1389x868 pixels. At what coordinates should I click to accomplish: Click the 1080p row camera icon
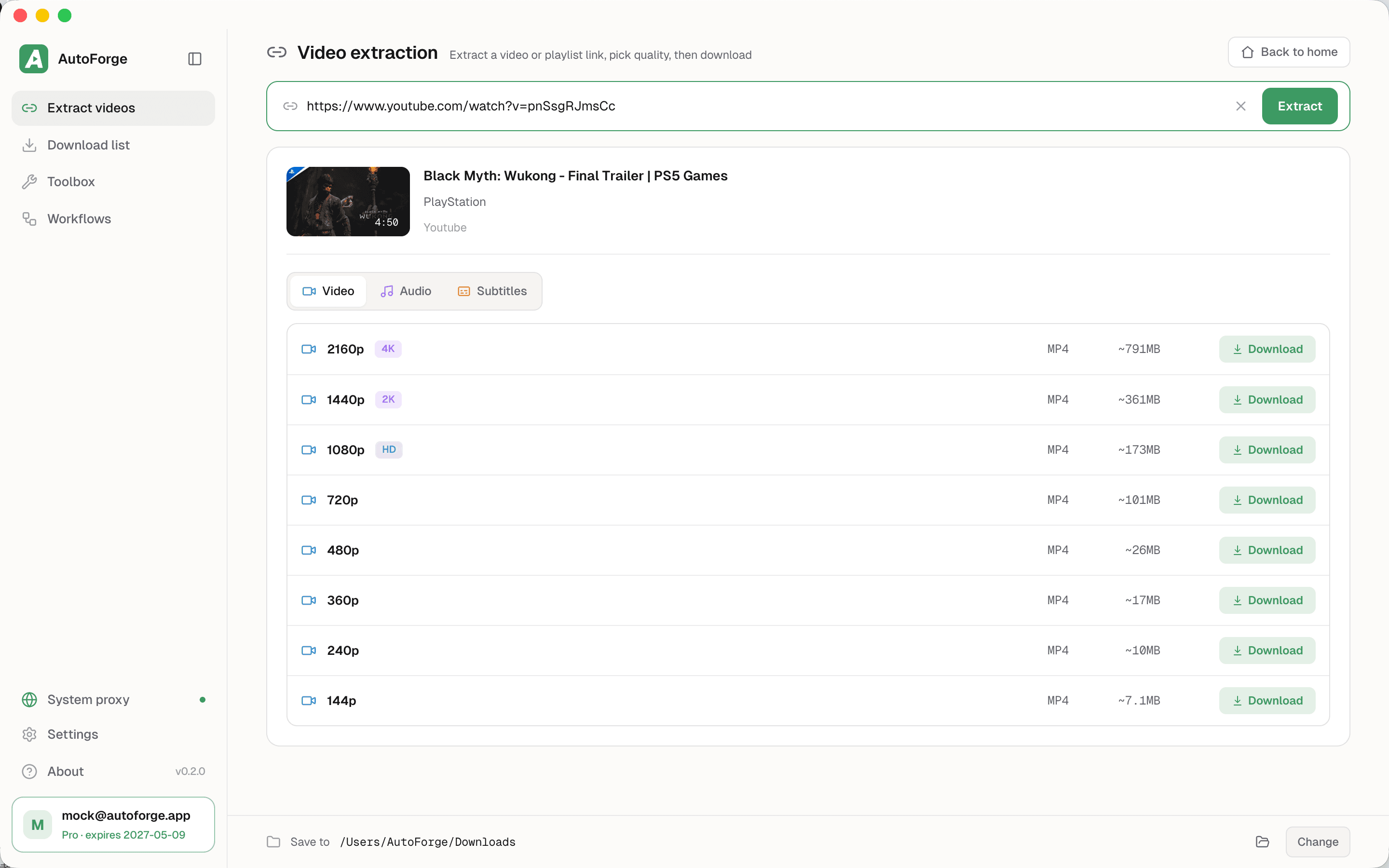point(309,449)
